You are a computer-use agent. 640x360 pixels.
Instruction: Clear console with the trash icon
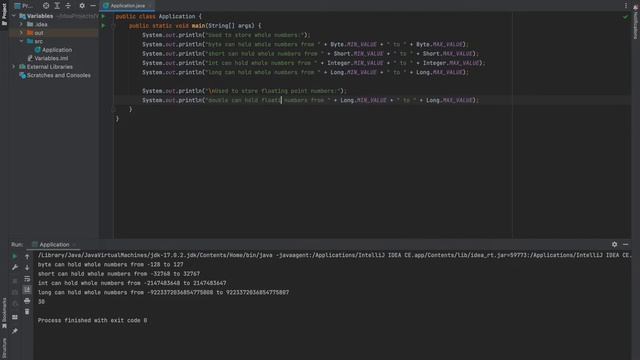[x=27, y=312]
